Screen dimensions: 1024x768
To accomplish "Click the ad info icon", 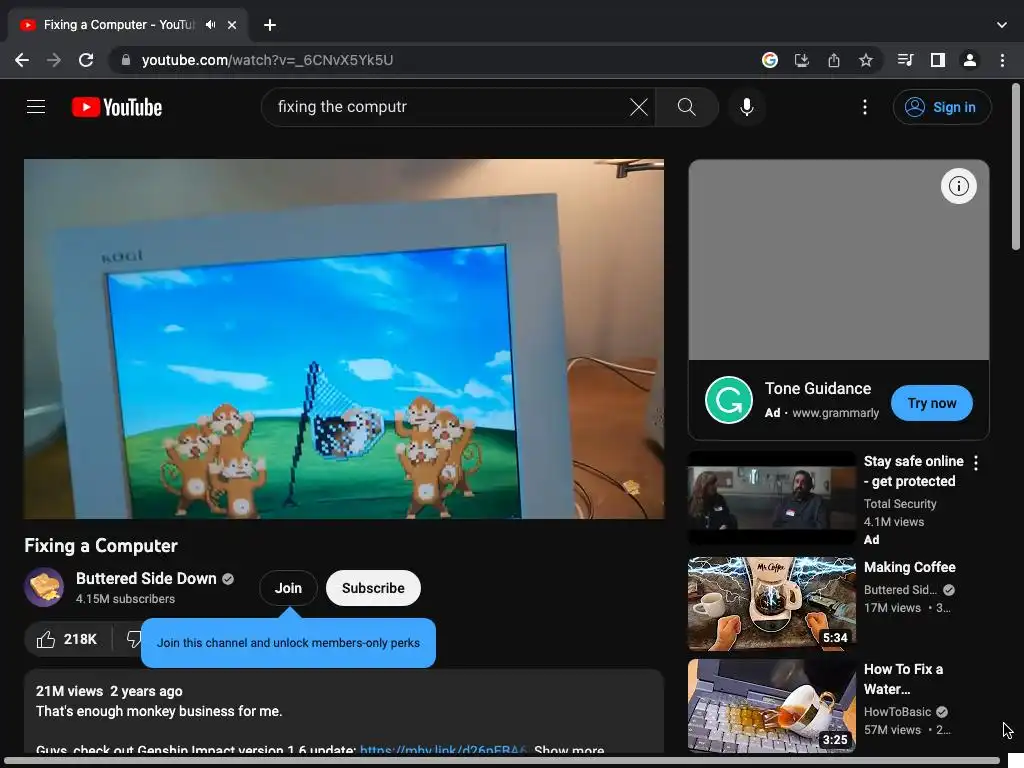I will [958, 186].
